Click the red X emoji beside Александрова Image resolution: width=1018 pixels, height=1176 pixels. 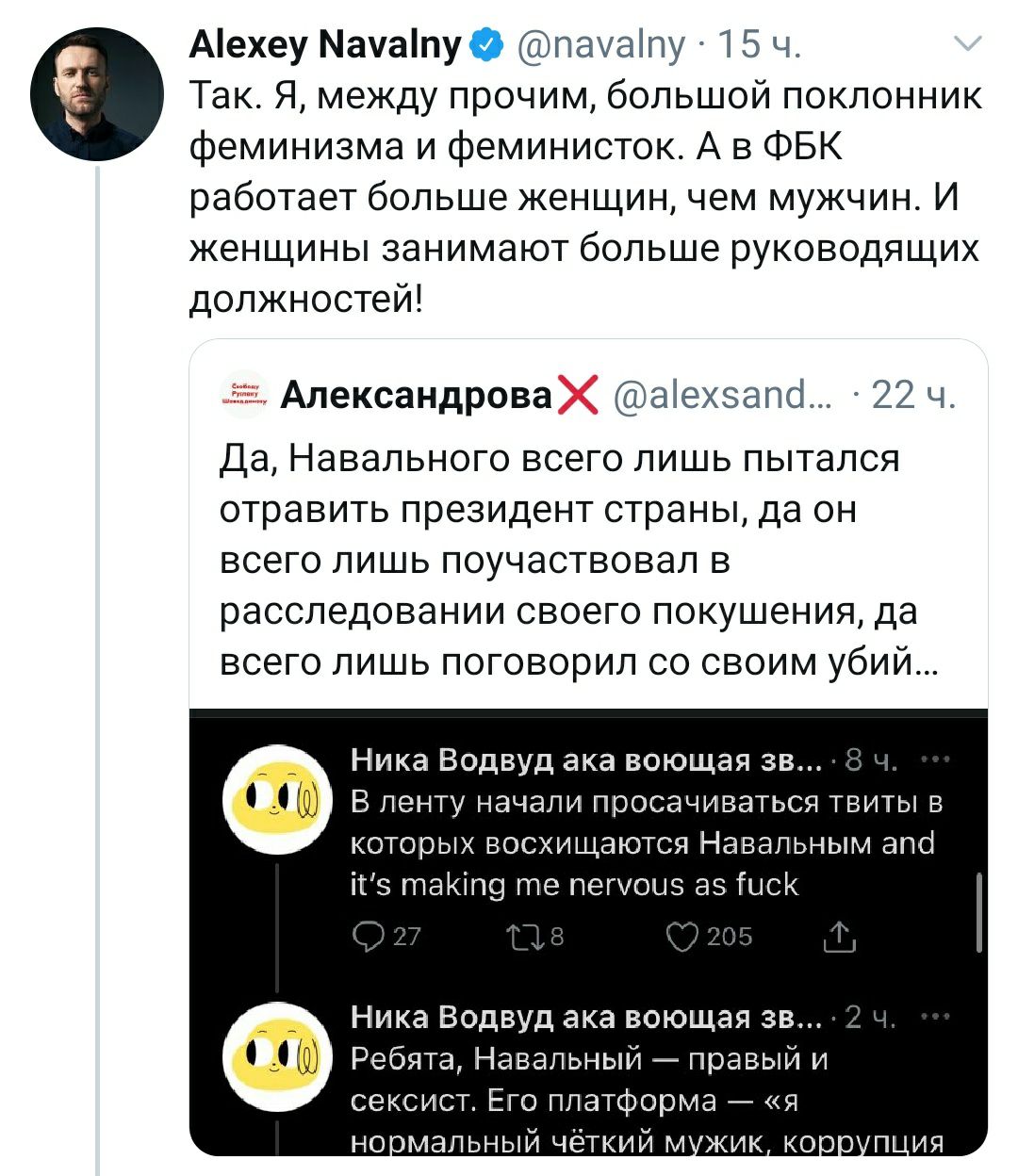pyautogui.click(x=579, y=394)
